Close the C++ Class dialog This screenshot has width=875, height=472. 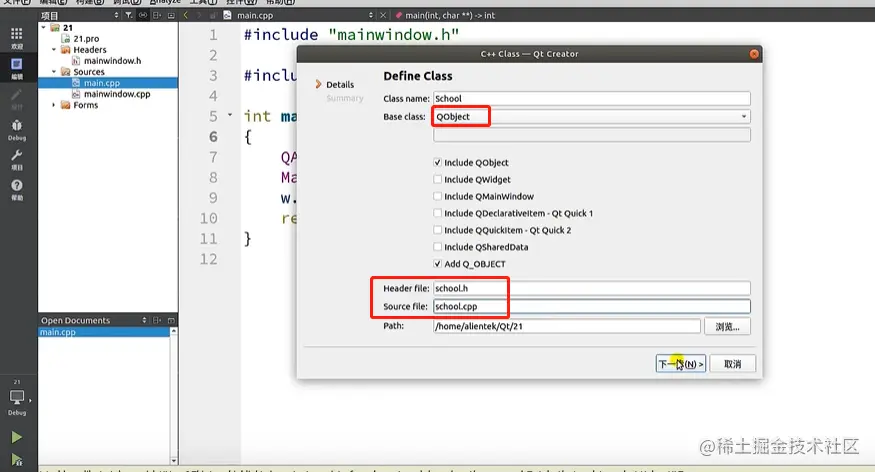[x=754, y=54]
